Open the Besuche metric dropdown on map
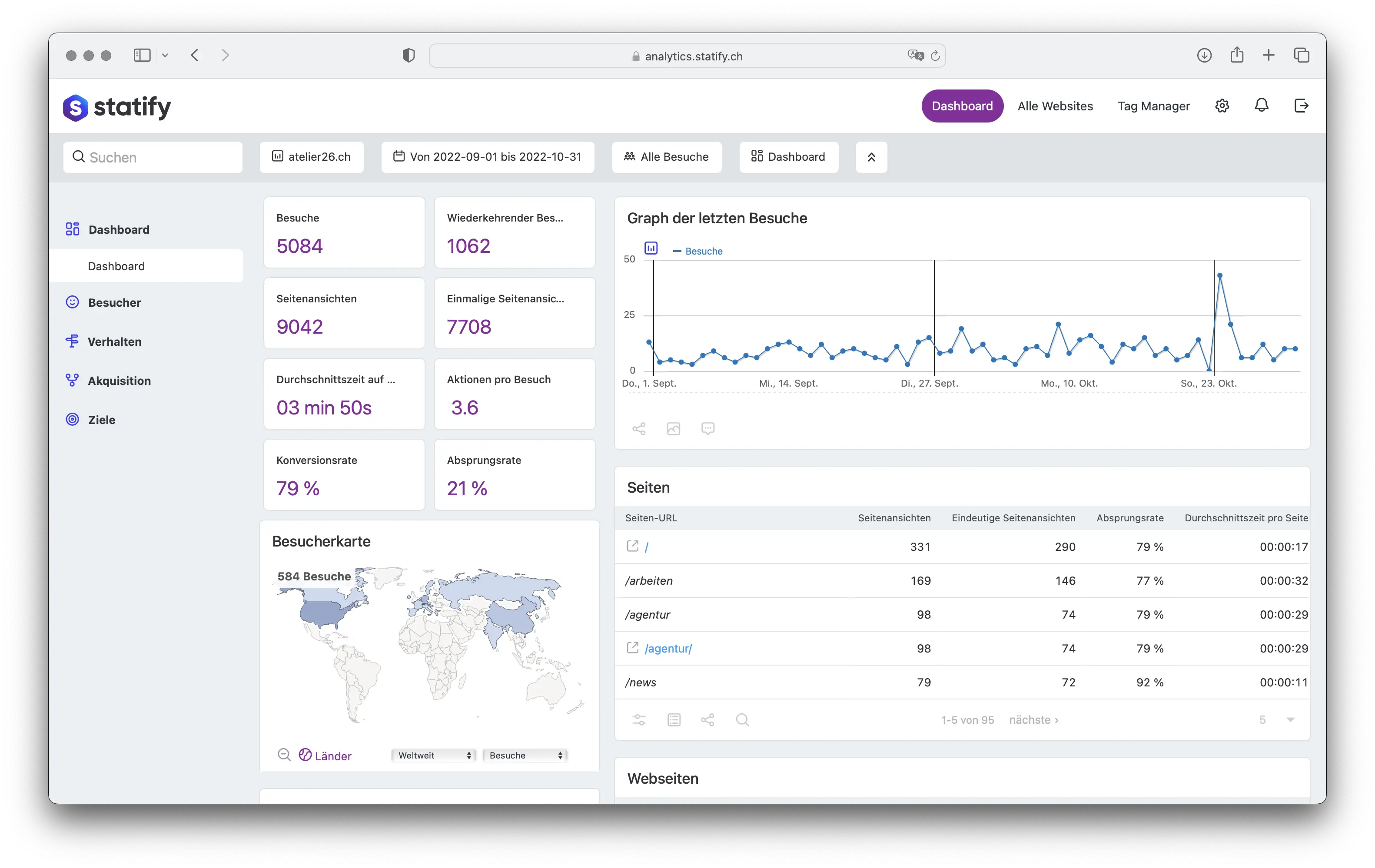This screenshot has width=1375, height=868. coord(525,755)
